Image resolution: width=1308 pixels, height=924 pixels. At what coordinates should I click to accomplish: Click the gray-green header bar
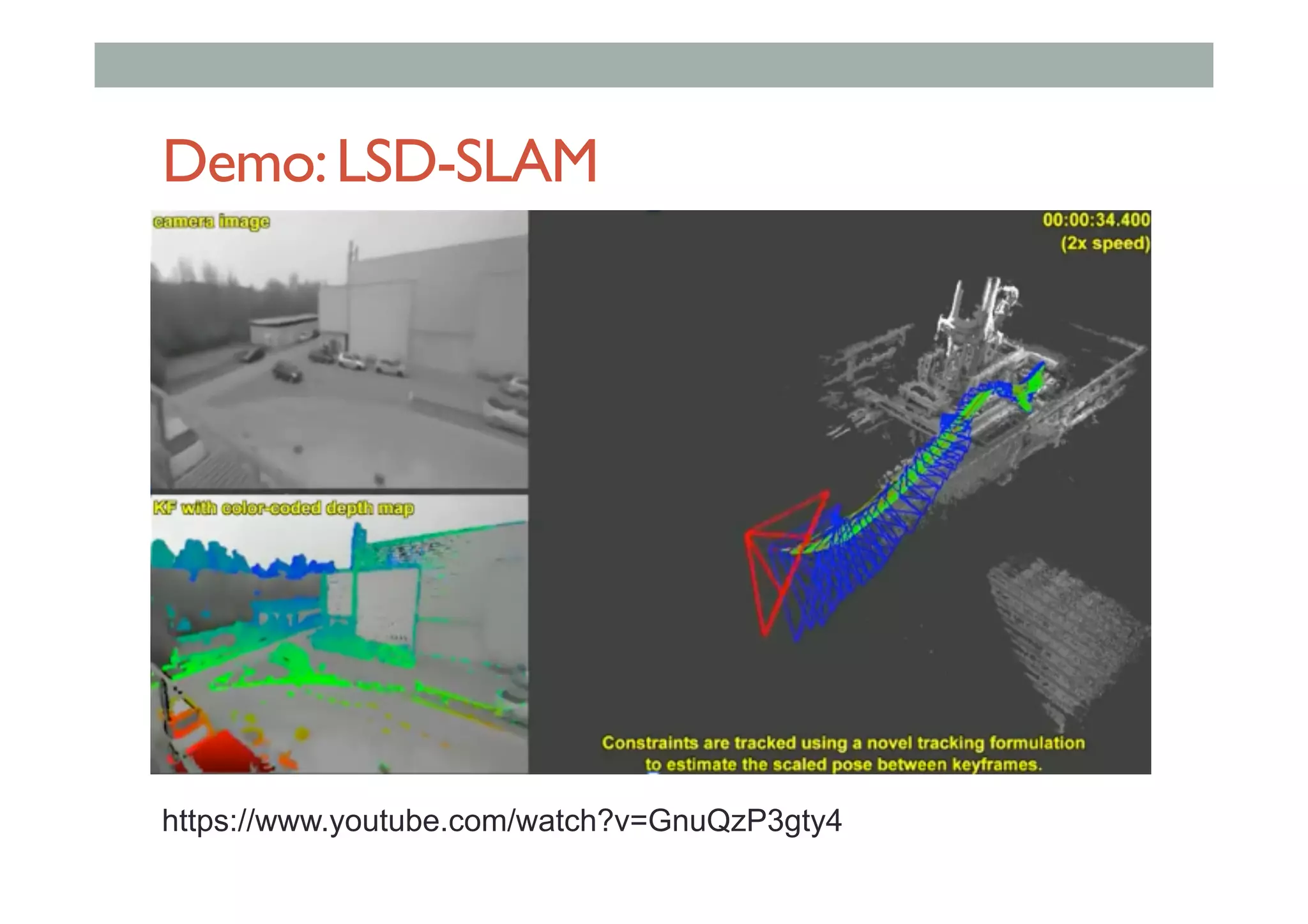(653, 65)
